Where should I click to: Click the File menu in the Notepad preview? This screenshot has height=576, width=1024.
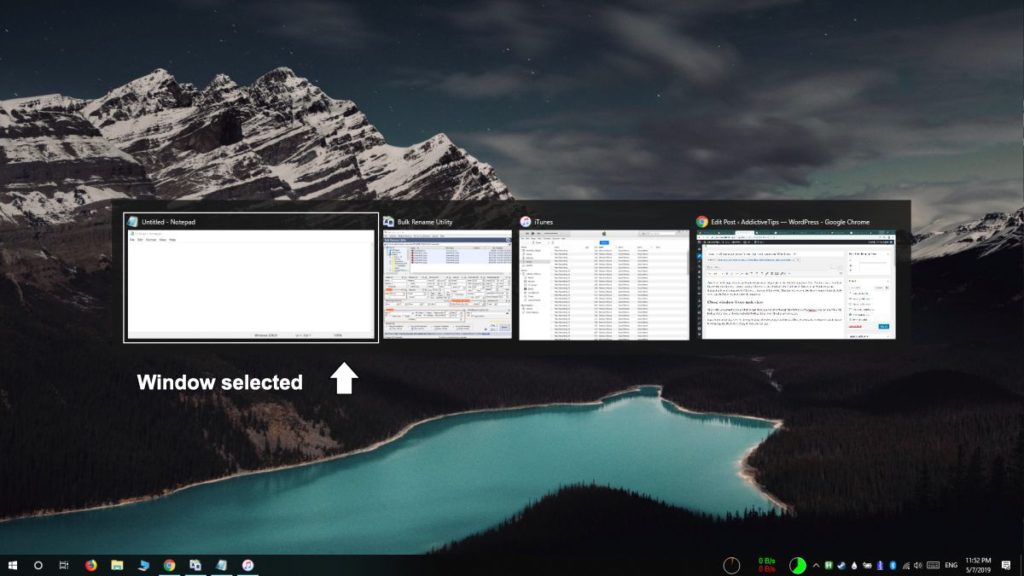[131, 240]
